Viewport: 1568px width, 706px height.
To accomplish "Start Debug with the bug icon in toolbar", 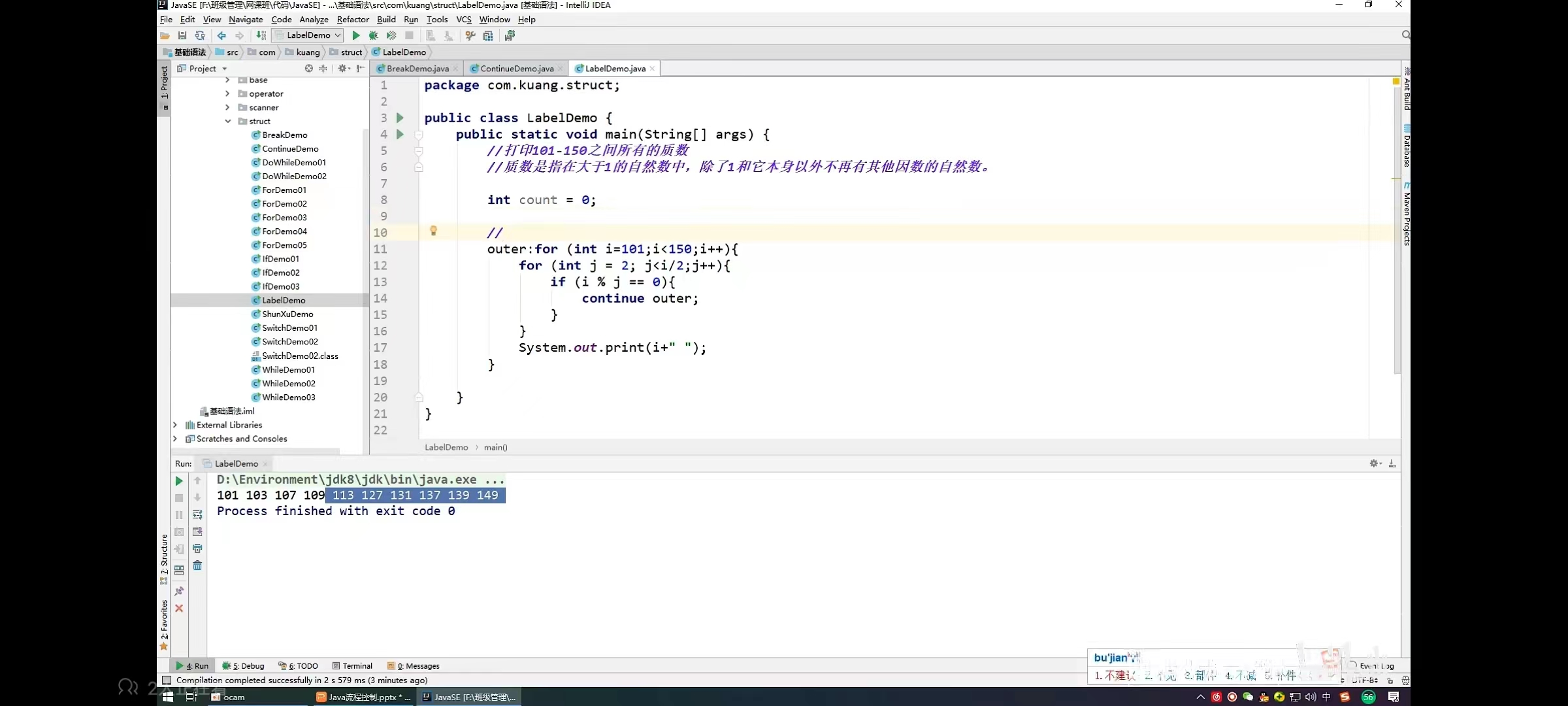I will pos(374,35).
